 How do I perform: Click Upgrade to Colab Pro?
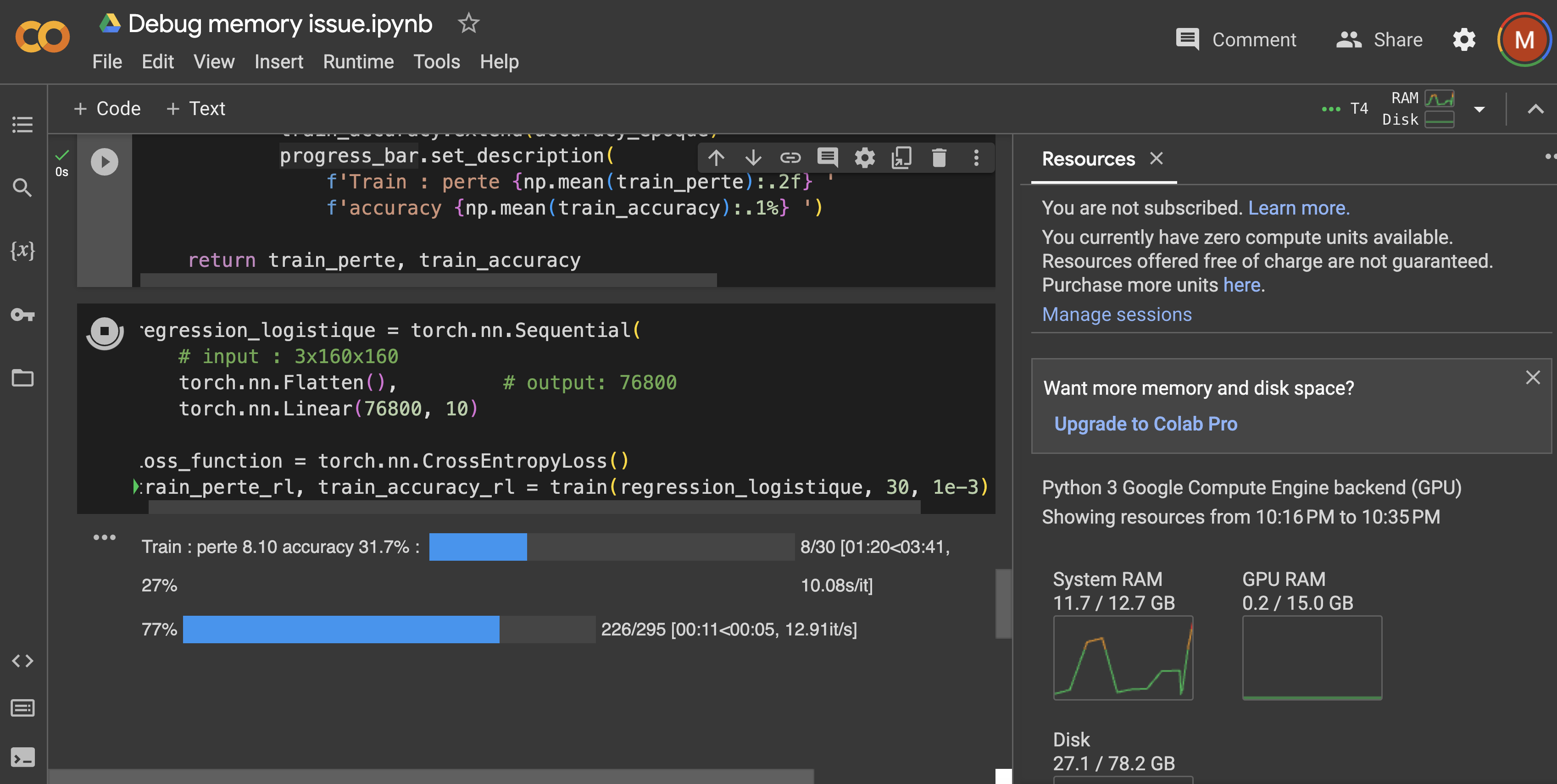click(x=1146, y=424)
